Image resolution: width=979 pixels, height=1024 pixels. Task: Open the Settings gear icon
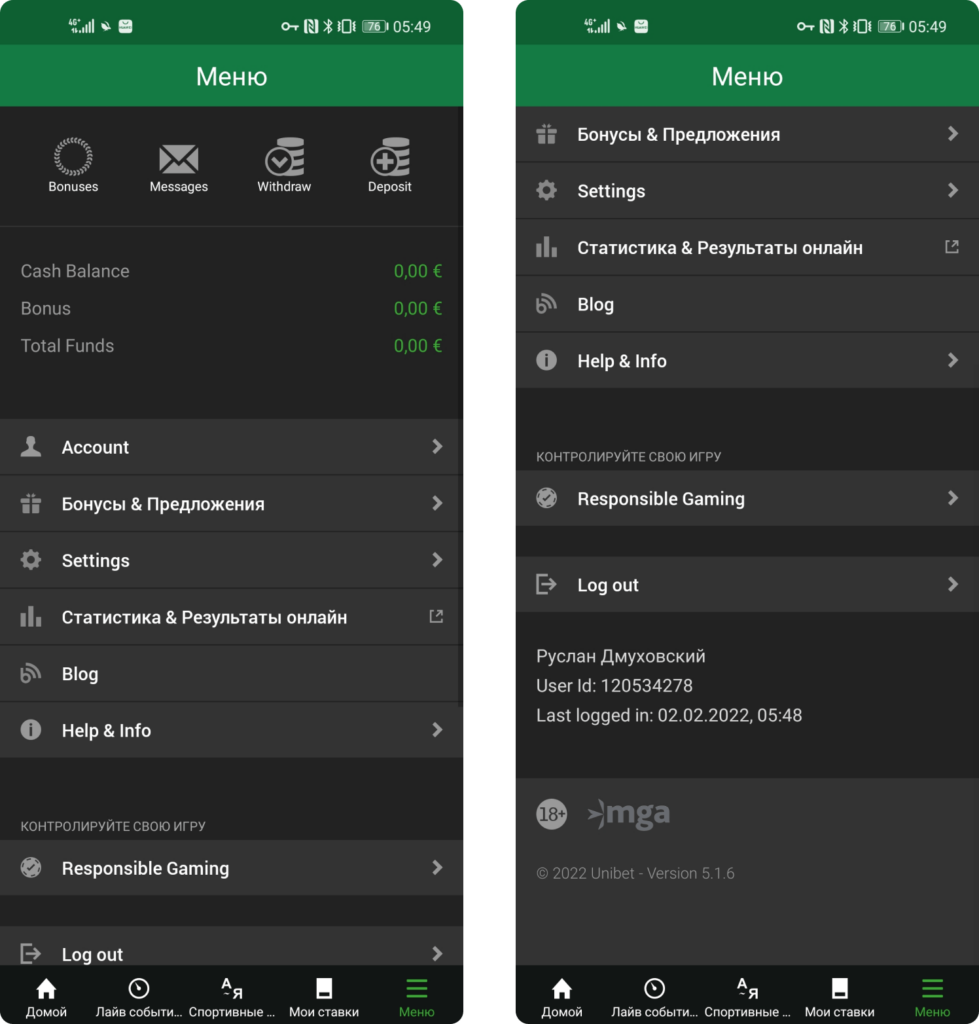(x=32, y=560)
